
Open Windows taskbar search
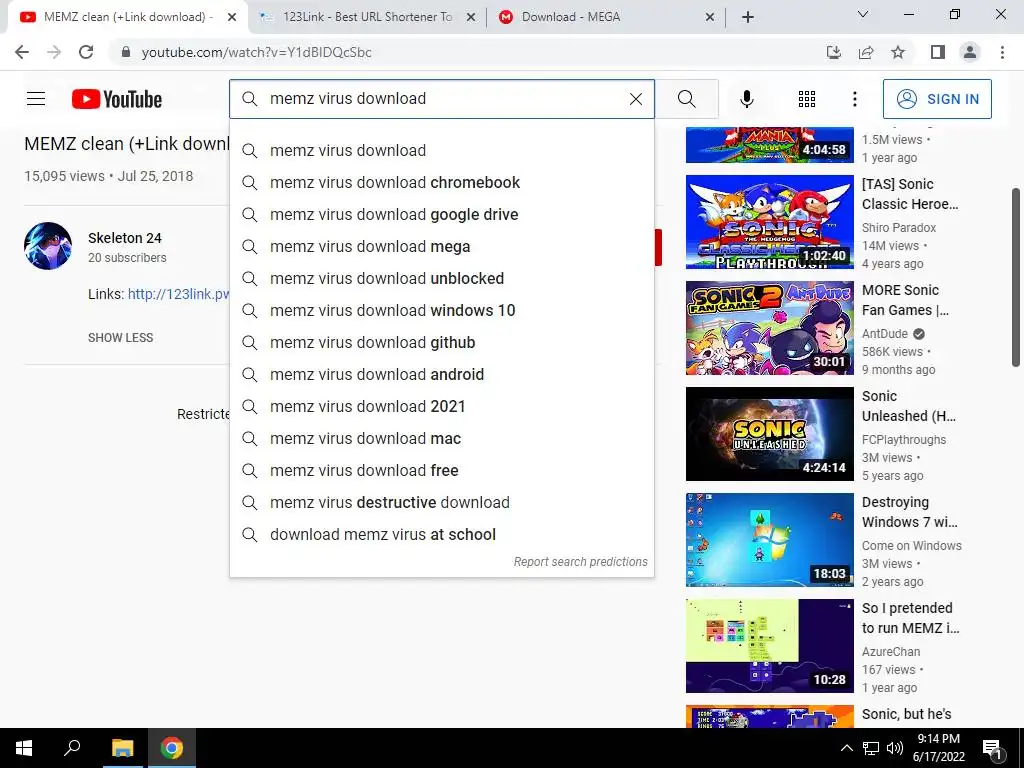(72, 748)
